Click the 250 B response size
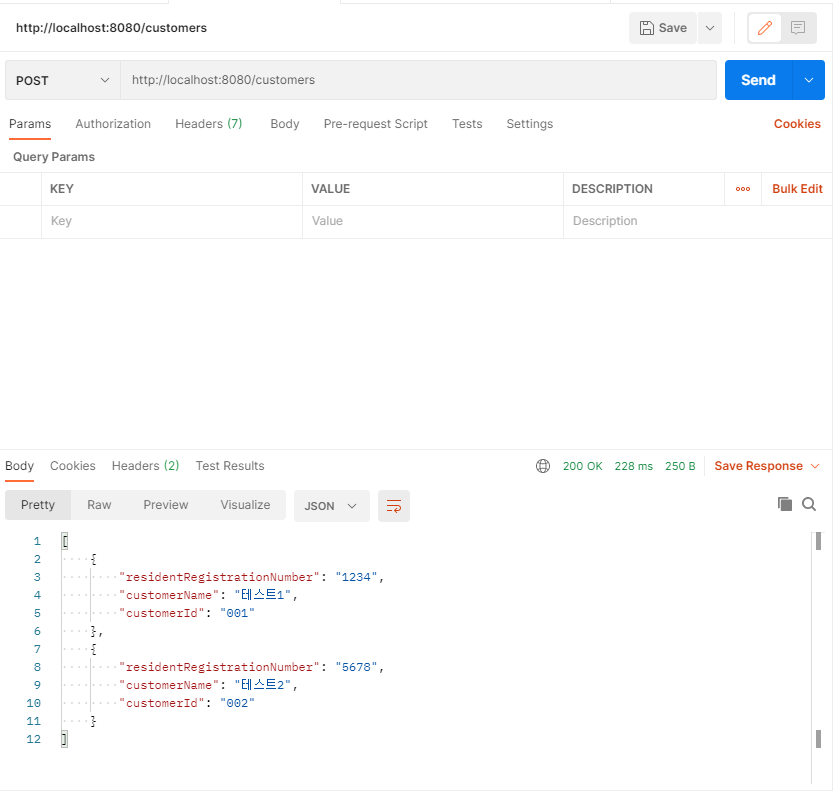 [x=680, y=466]
